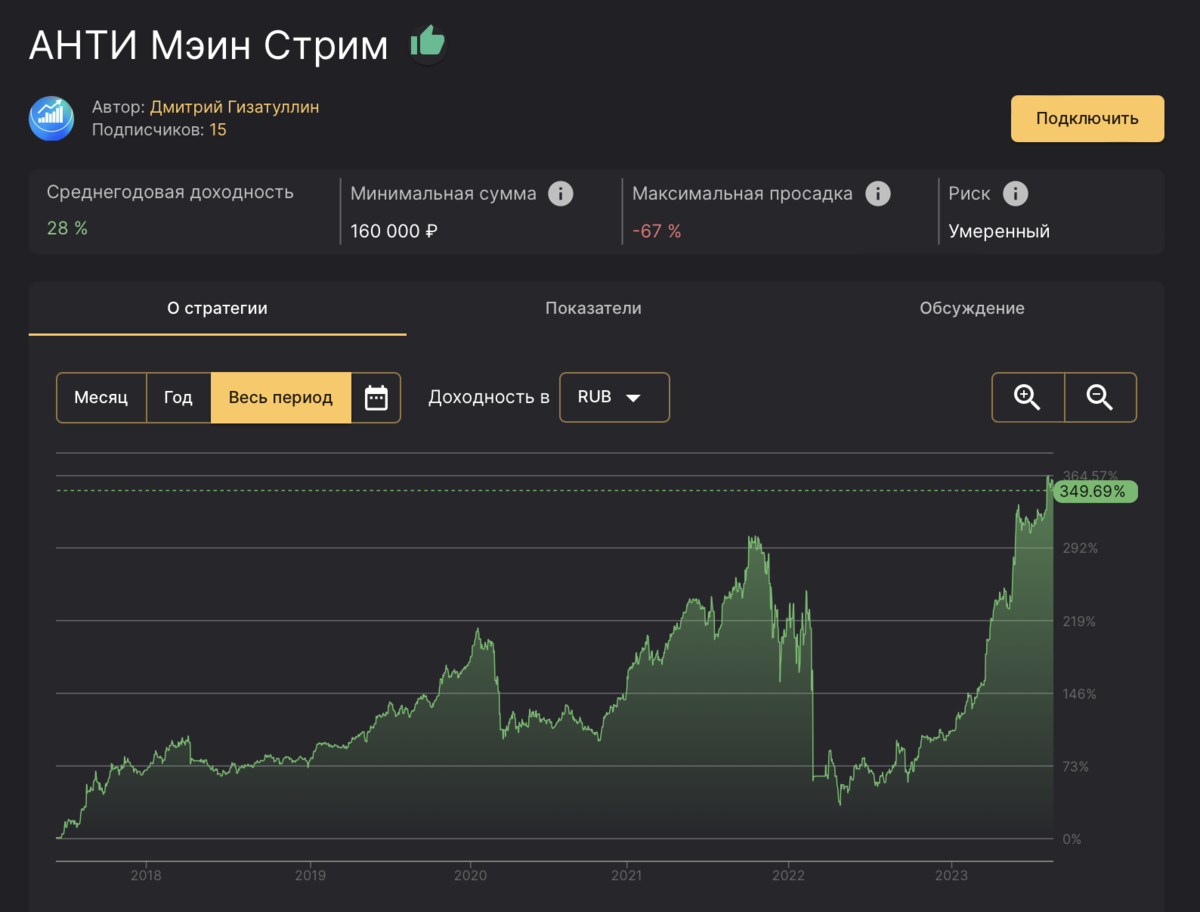Open the Обсуждение tab

pyautogui.click(x=972, y=308)
